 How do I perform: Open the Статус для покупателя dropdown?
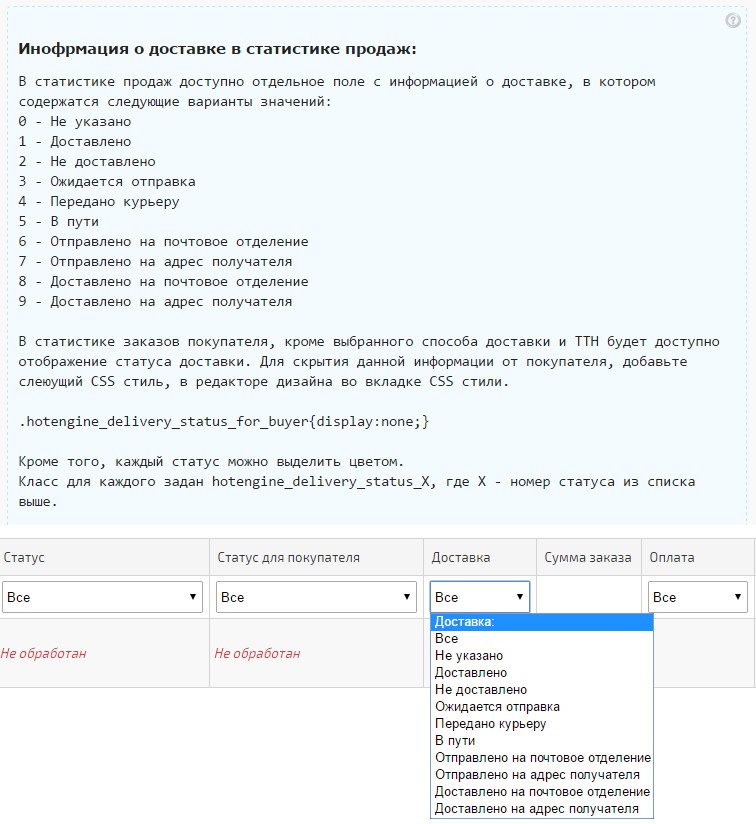[x=316, y=597]
